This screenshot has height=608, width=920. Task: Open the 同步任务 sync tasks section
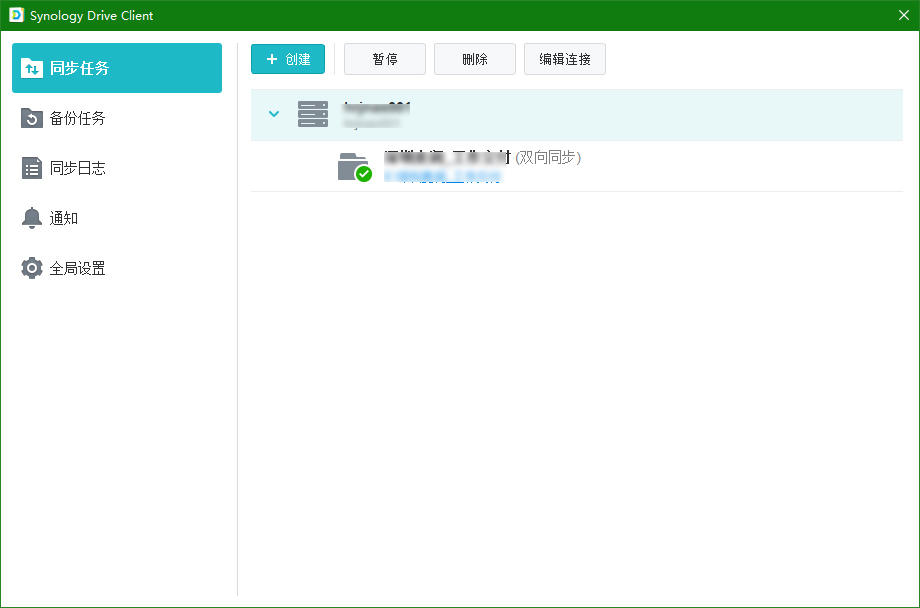pos(117,68)
